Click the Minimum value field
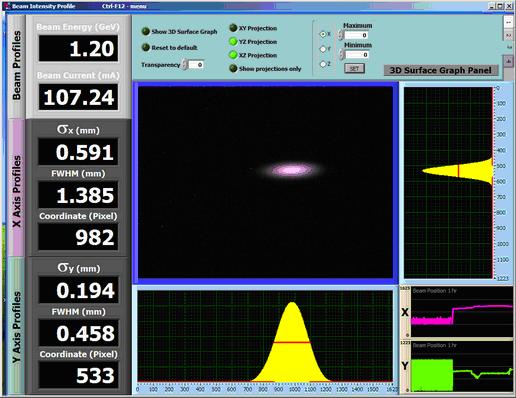 click(x=357, y=55)
